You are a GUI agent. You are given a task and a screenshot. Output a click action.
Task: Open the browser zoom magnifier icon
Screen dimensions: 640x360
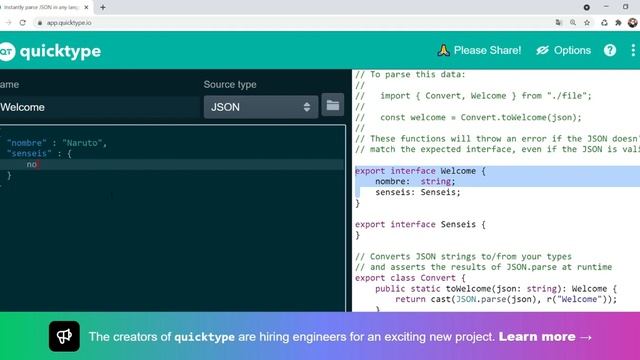coord(573,23)
